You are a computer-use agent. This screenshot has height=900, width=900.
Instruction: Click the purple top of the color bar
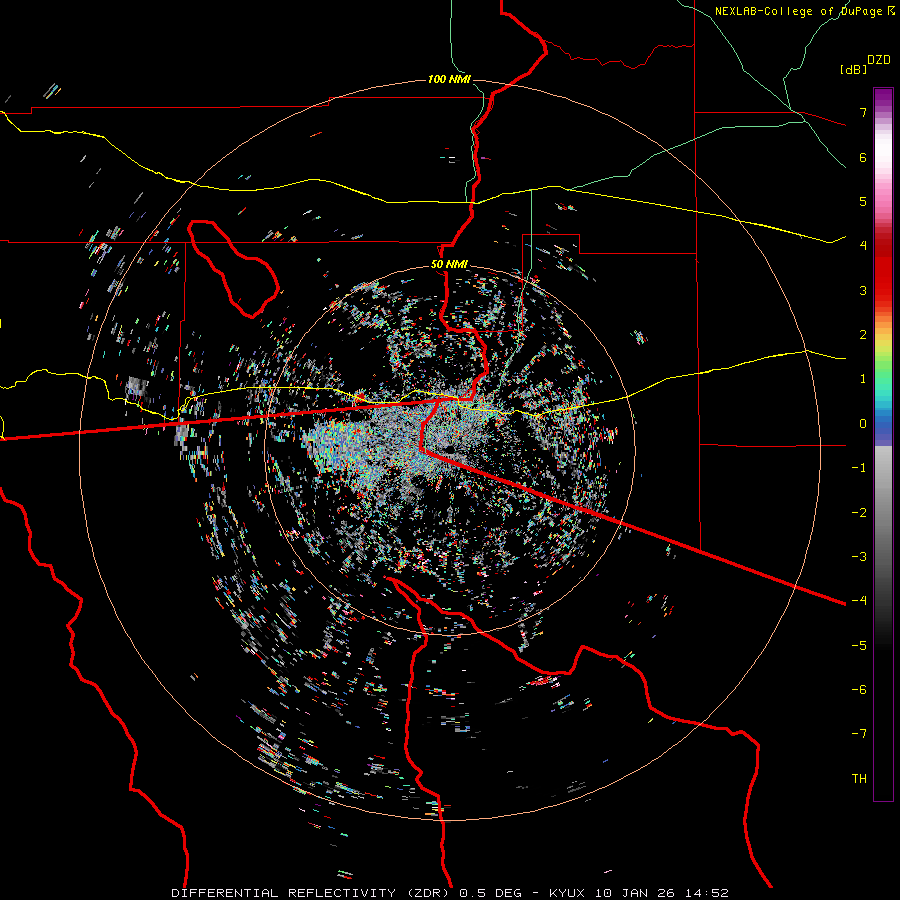click(x=883, y=98)
